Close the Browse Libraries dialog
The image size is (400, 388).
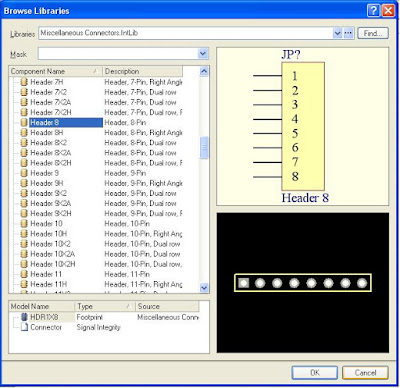[388, 11]
